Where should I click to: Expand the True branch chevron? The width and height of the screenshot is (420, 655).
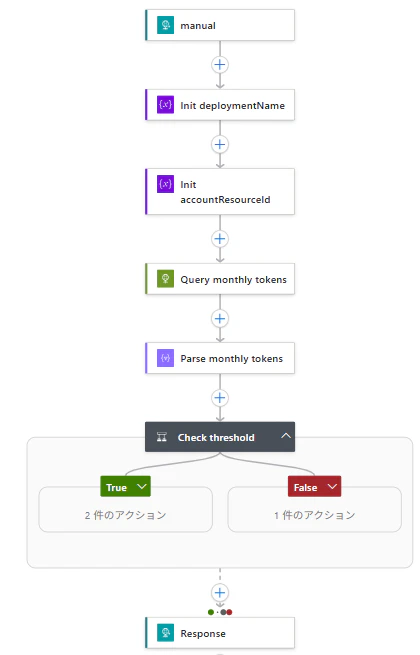(x=142, y=487)
